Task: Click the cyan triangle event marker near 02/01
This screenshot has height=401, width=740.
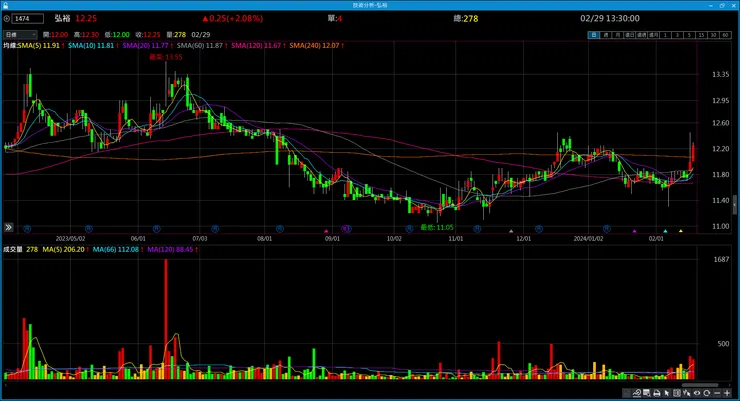Action: (665, 231)
